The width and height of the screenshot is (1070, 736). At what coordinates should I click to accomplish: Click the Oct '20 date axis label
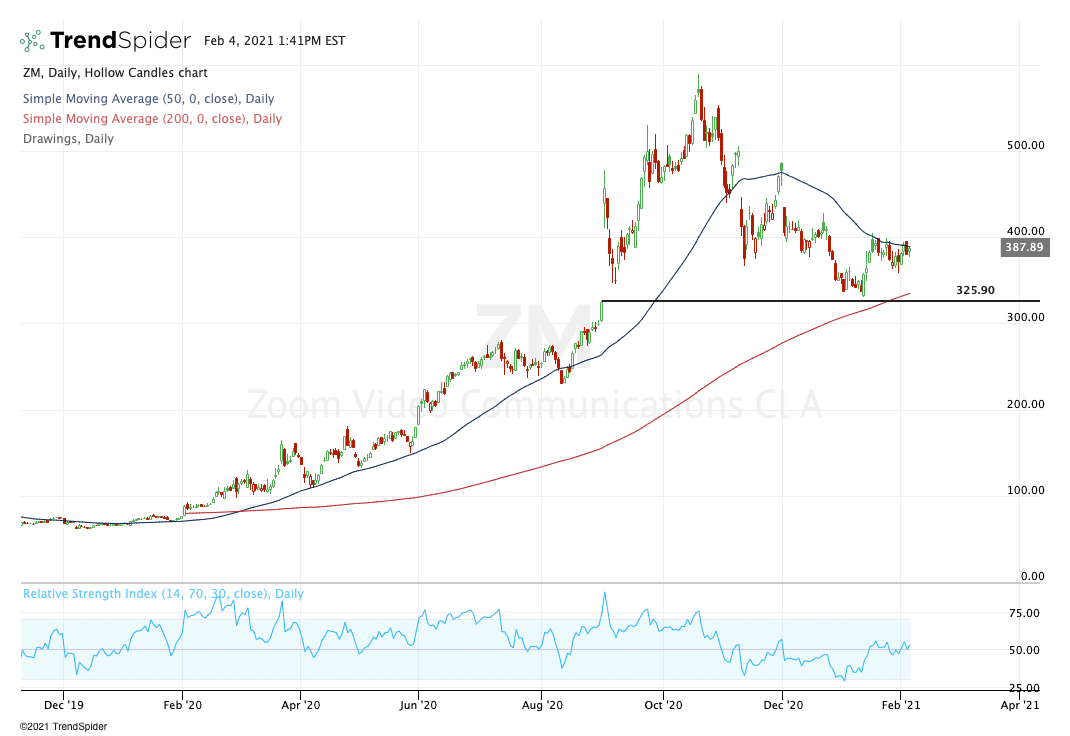(x=663, y=705)
